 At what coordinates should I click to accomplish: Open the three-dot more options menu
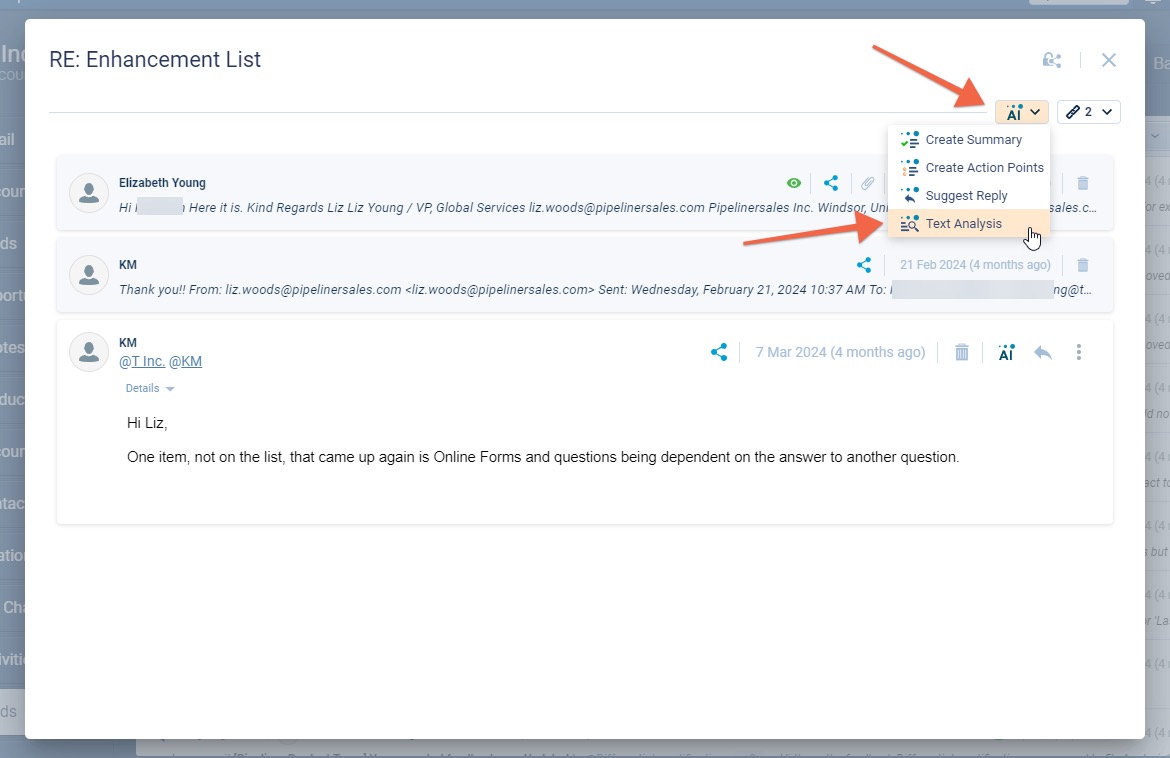1078,352
